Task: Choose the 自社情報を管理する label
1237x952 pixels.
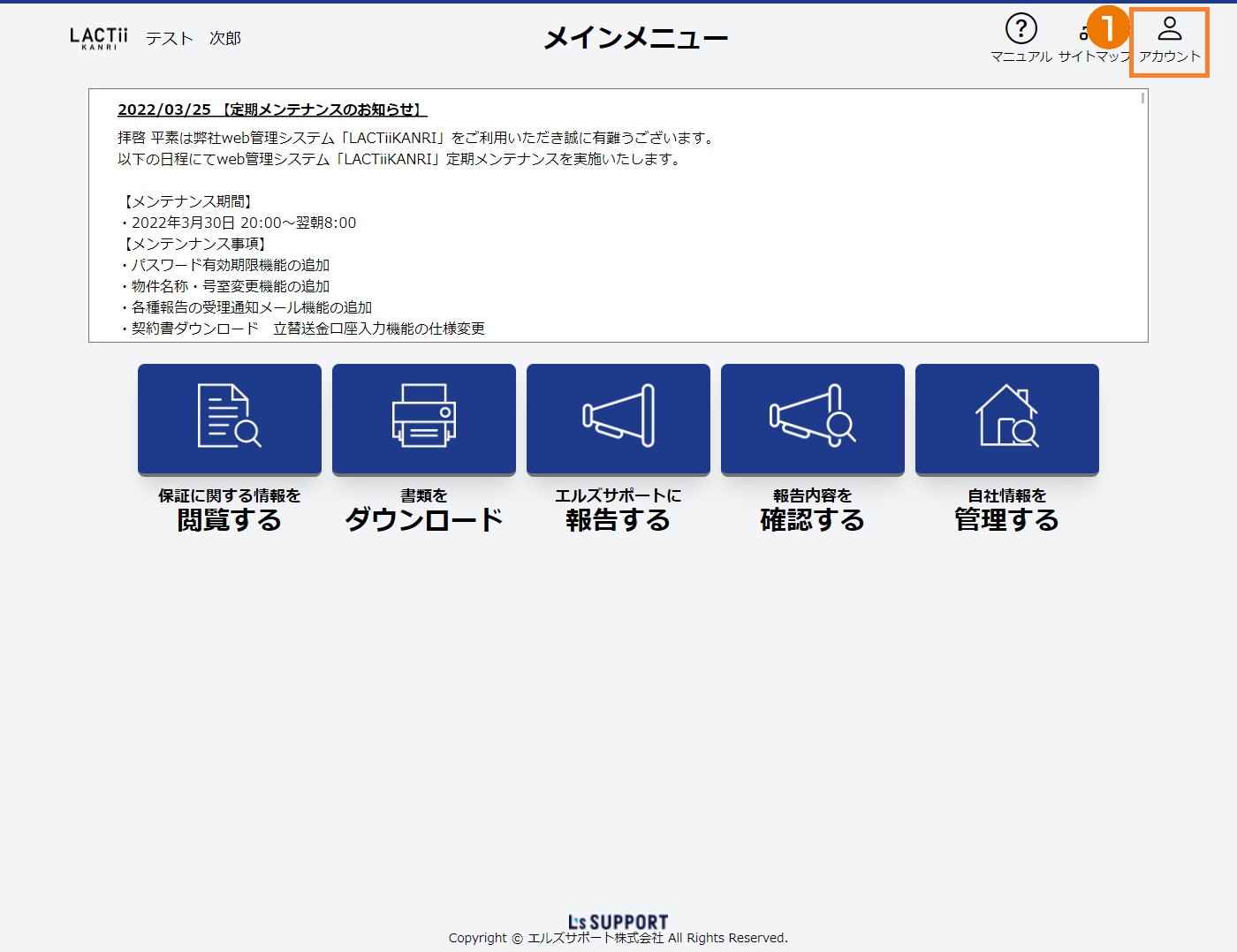Action: pos(1007,510)
